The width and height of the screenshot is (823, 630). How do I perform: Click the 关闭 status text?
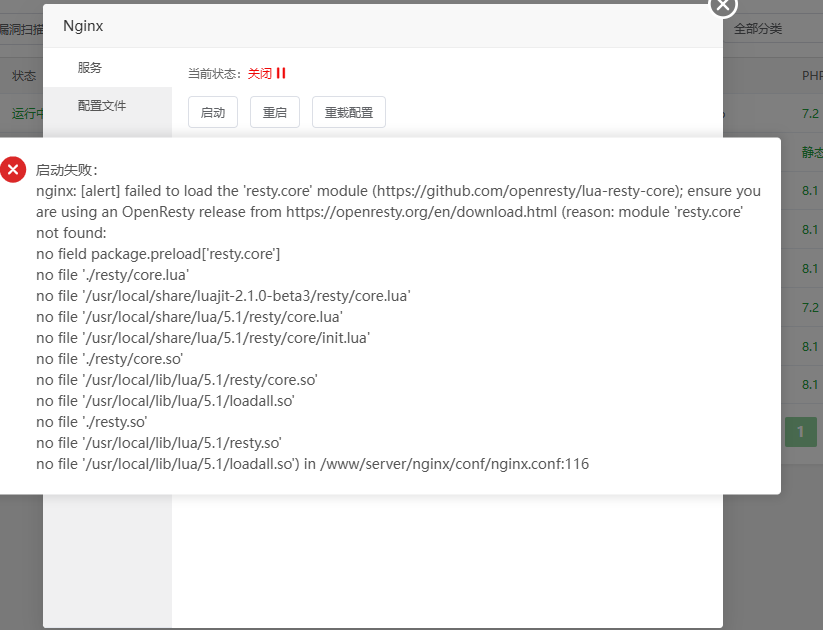[x=260, y=73]
